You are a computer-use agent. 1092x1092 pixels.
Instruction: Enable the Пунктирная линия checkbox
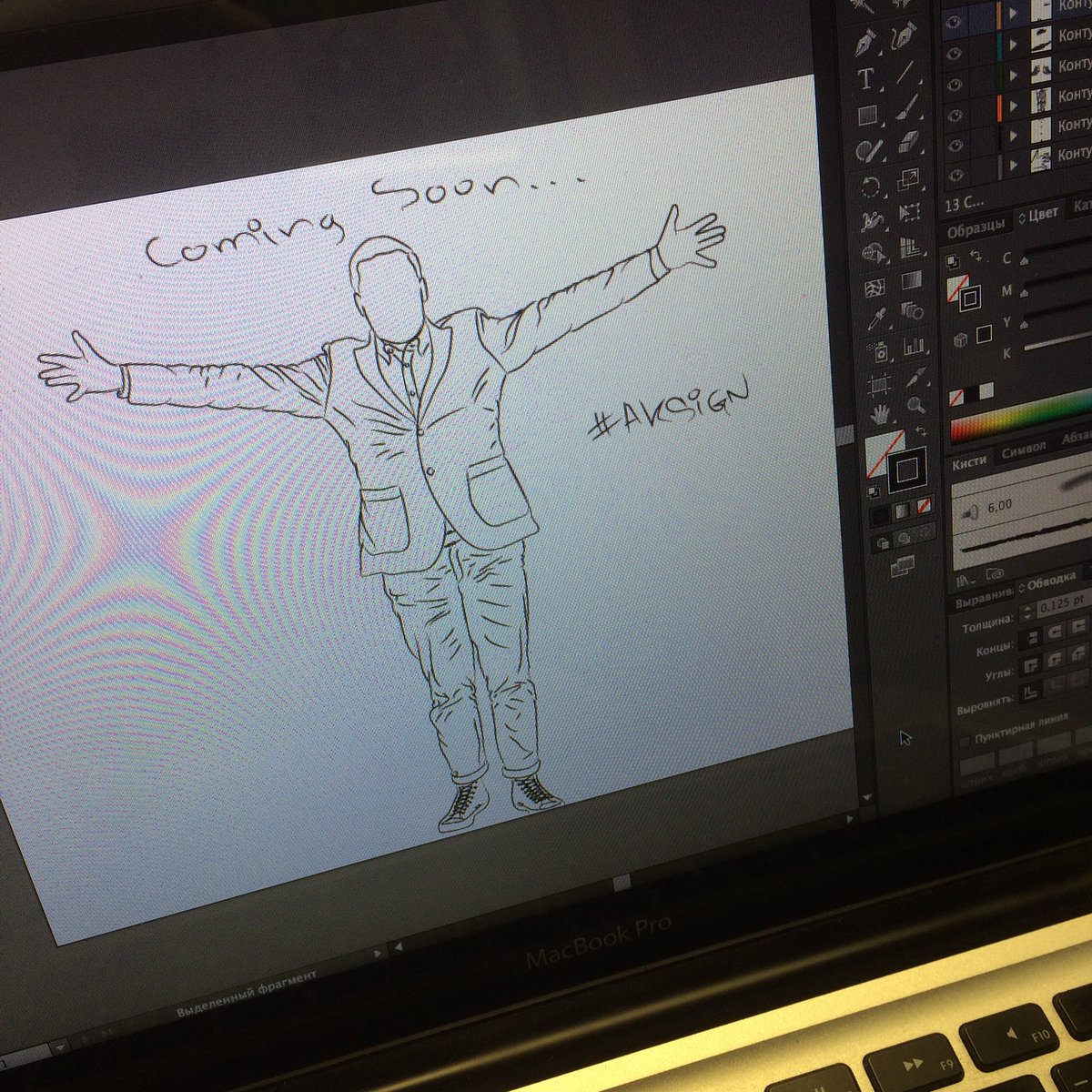[x=965, y=742]
